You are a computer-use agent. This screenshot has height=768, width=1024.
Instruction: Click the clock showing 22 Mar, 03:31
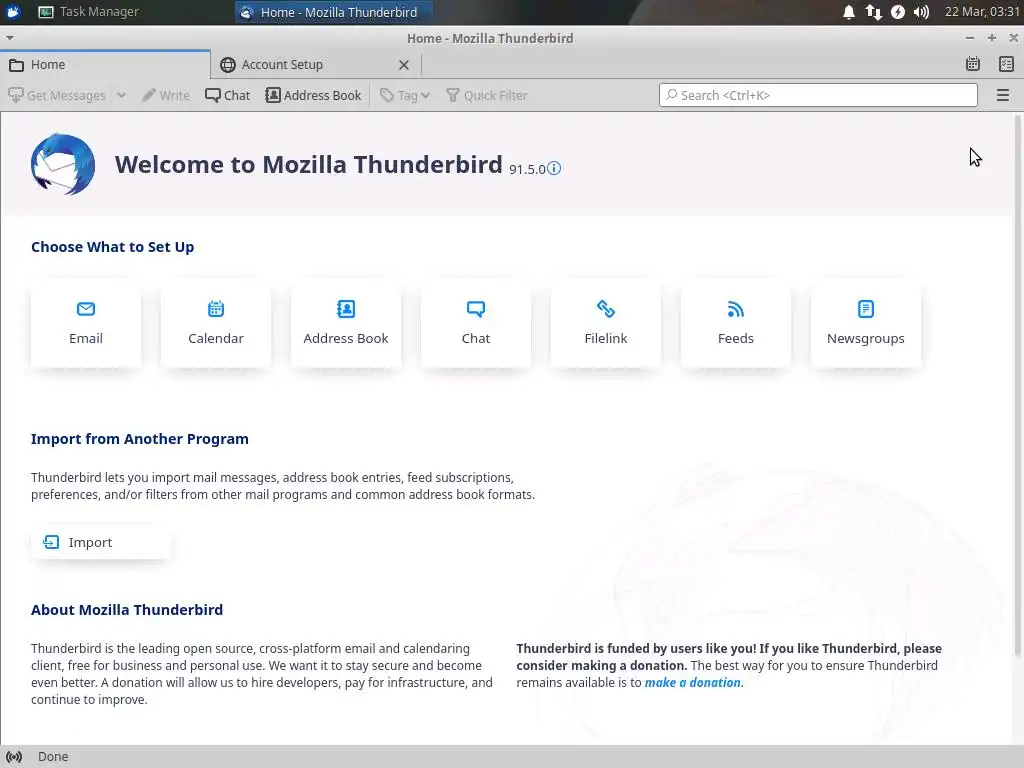coord(982,12)
